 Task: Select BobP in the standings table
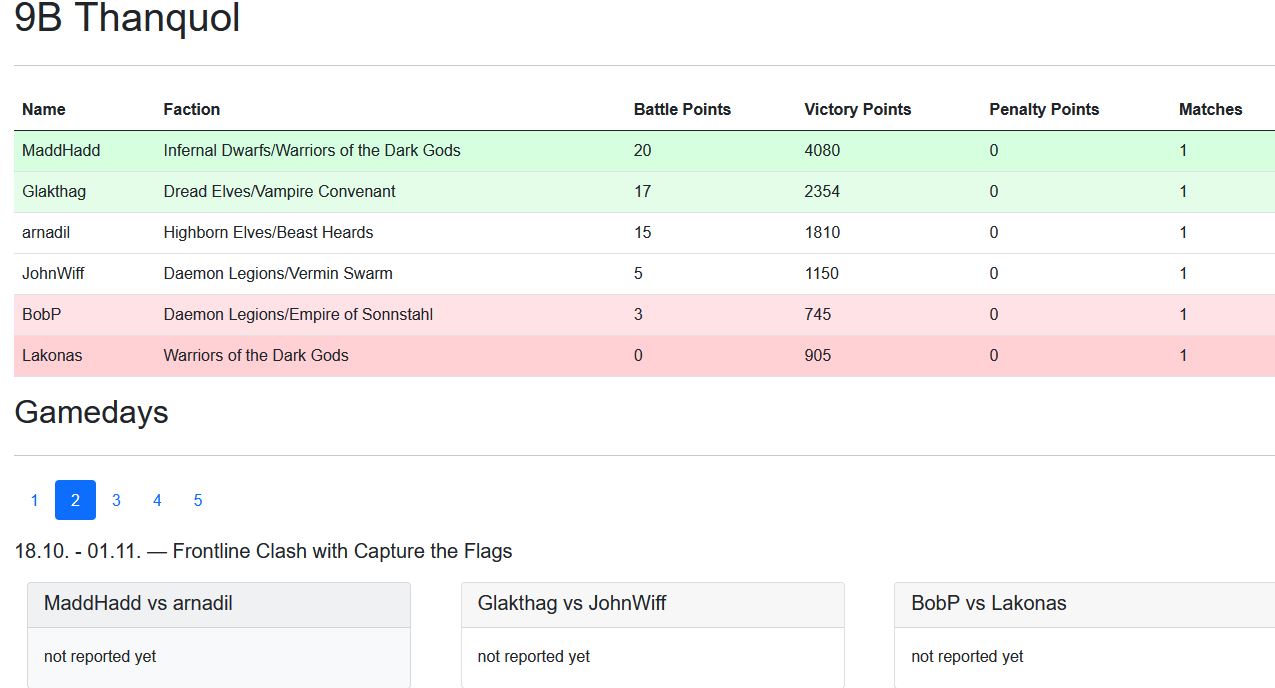click(41, 314)
